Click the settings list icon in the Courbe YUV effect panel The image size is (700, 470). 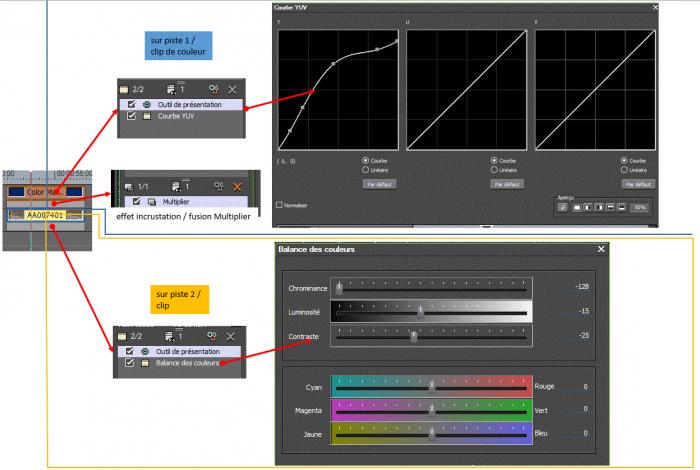[171, 90]
